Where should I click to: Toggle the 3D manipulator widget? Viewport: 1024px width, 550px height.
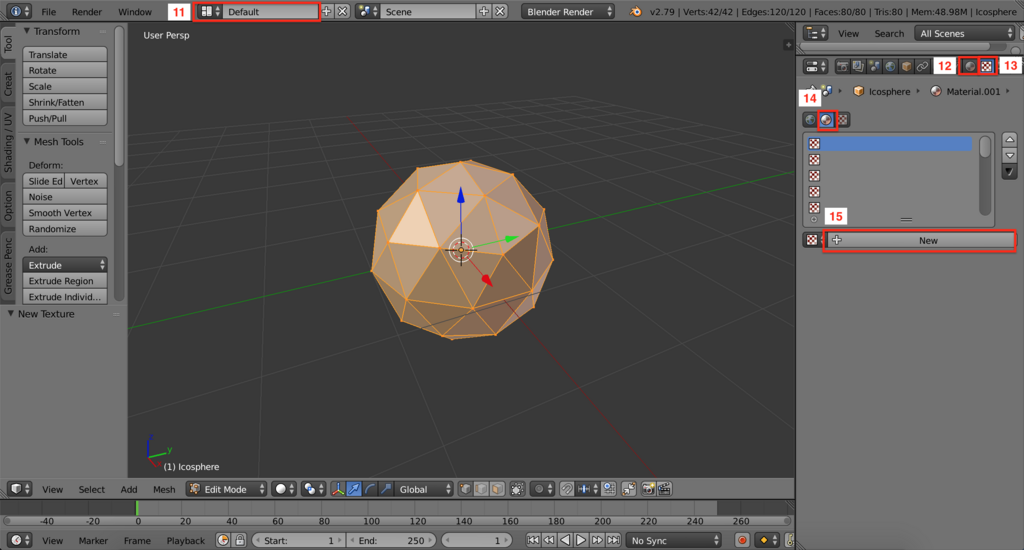(338, 489)
